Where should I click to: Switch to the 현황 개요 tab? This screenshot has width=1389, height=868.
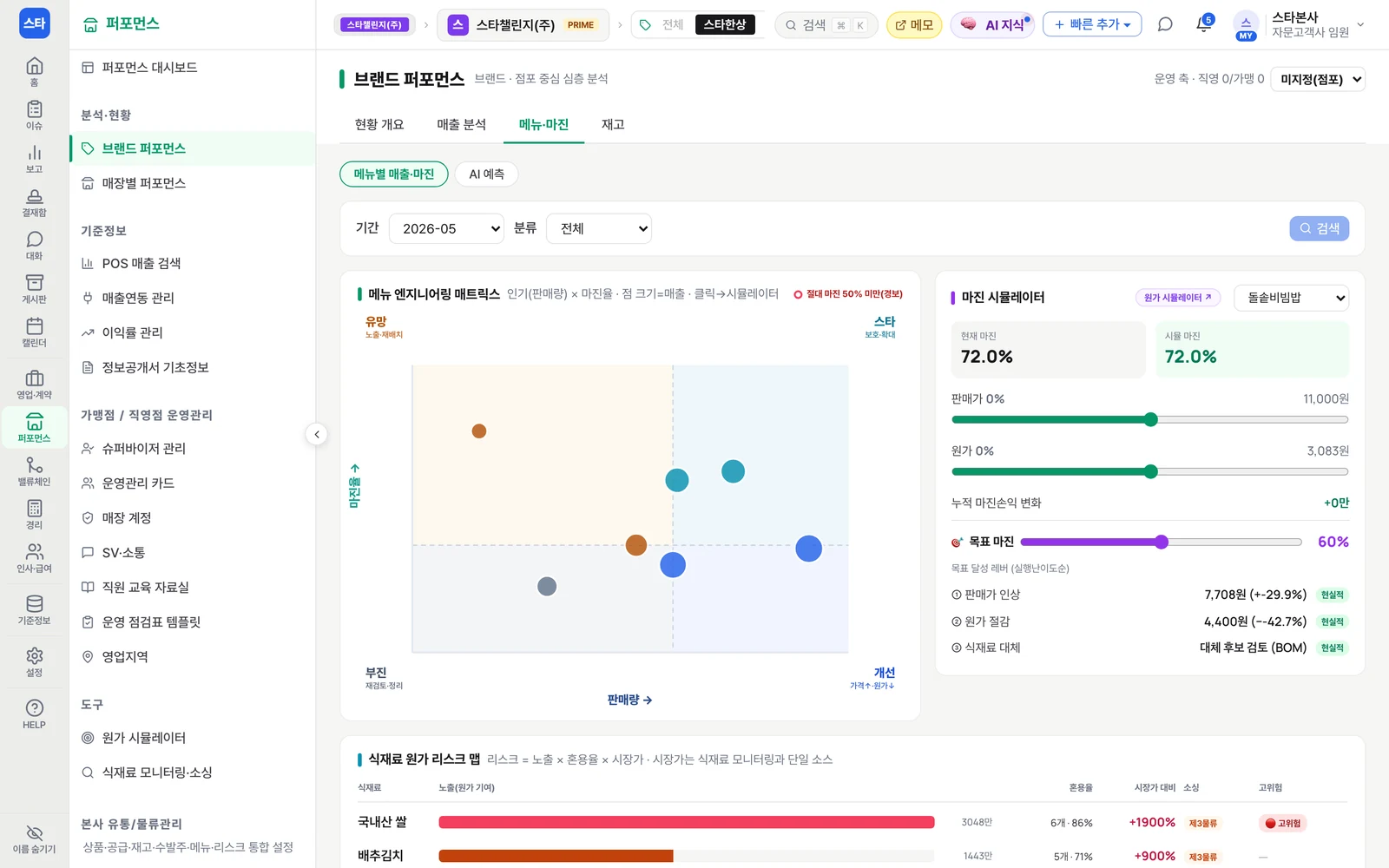tap(379, 124)
